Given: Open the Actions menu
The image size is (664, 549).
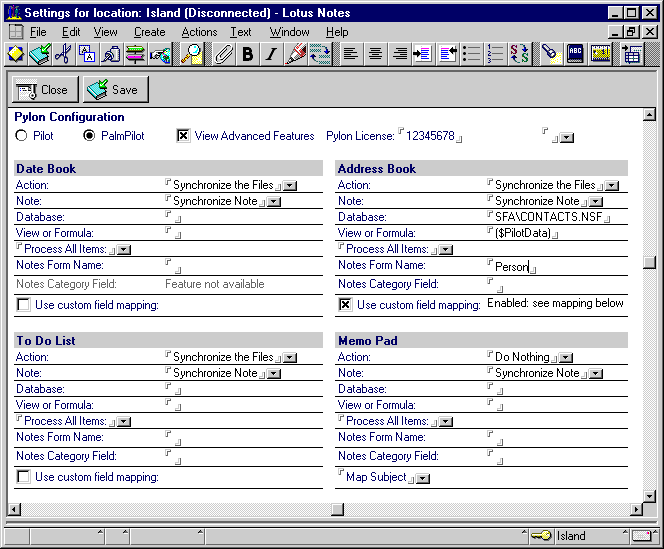Looking at the screenshot, I should 199,32.
